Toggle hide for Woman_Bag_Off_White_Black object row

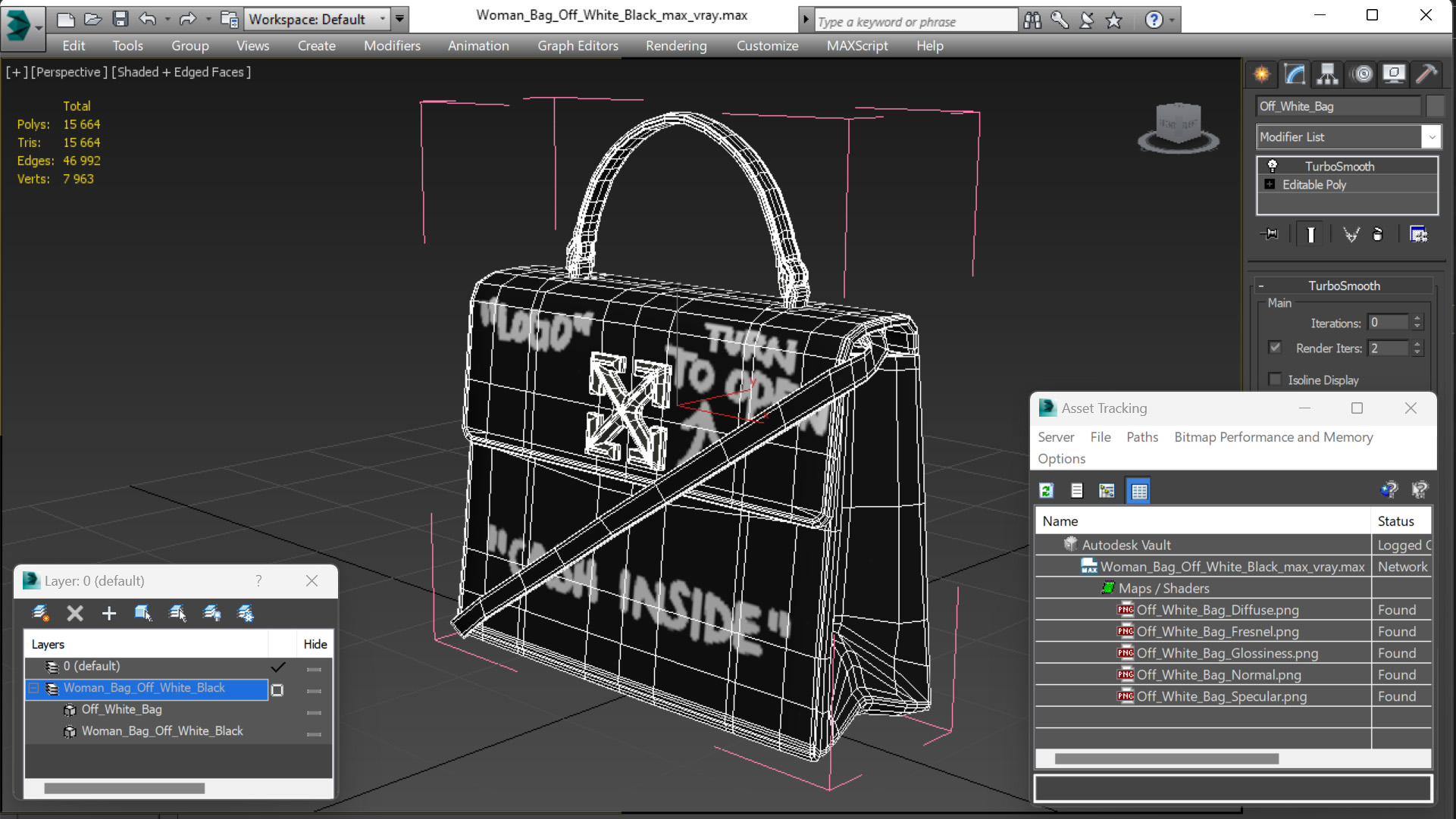point(314,734)
